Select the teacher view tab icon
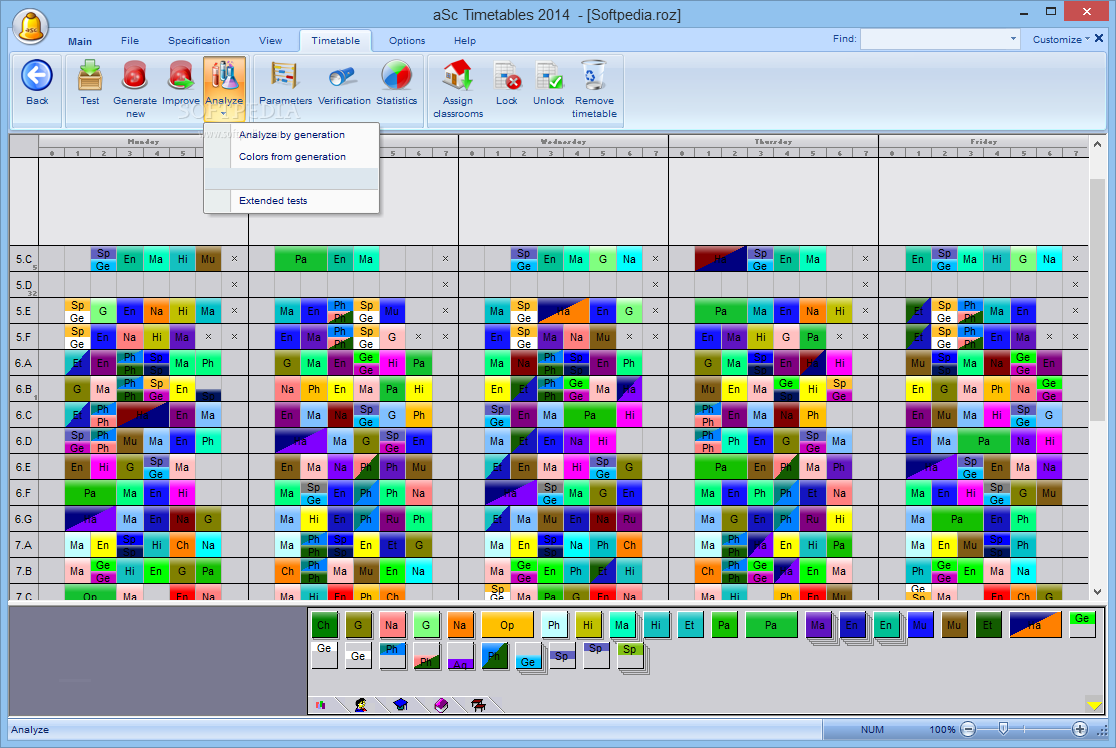The height and width of the screenshot is (748, 1116). (361, 705)
